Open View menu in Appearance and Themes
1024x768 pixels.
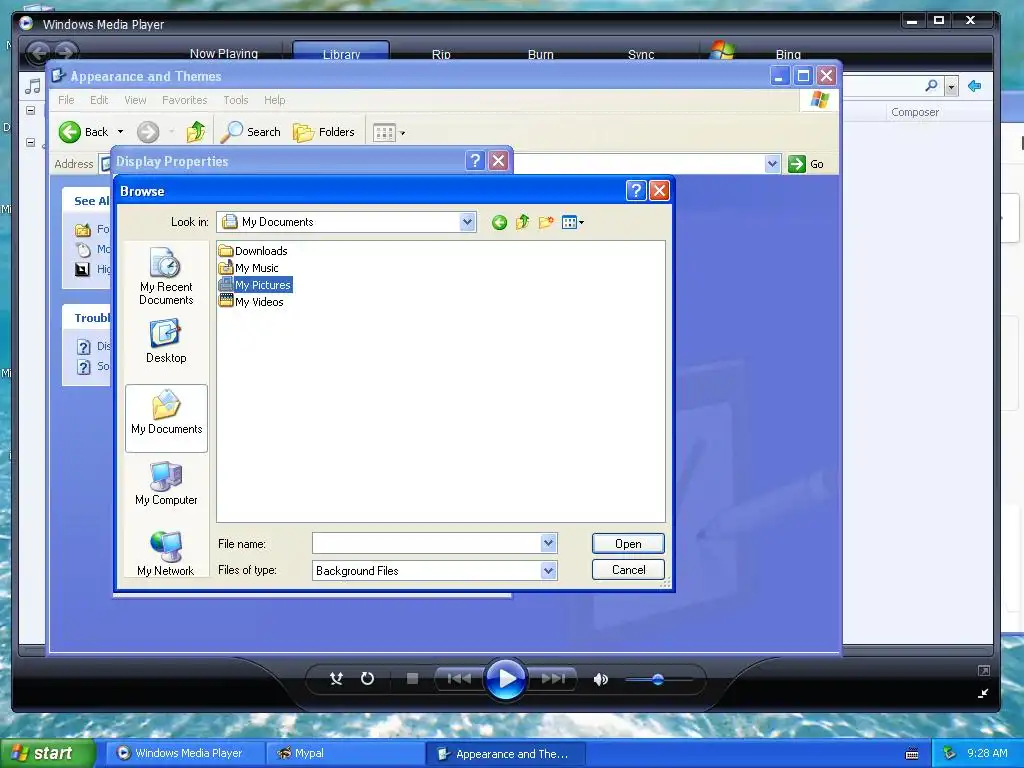135,100
